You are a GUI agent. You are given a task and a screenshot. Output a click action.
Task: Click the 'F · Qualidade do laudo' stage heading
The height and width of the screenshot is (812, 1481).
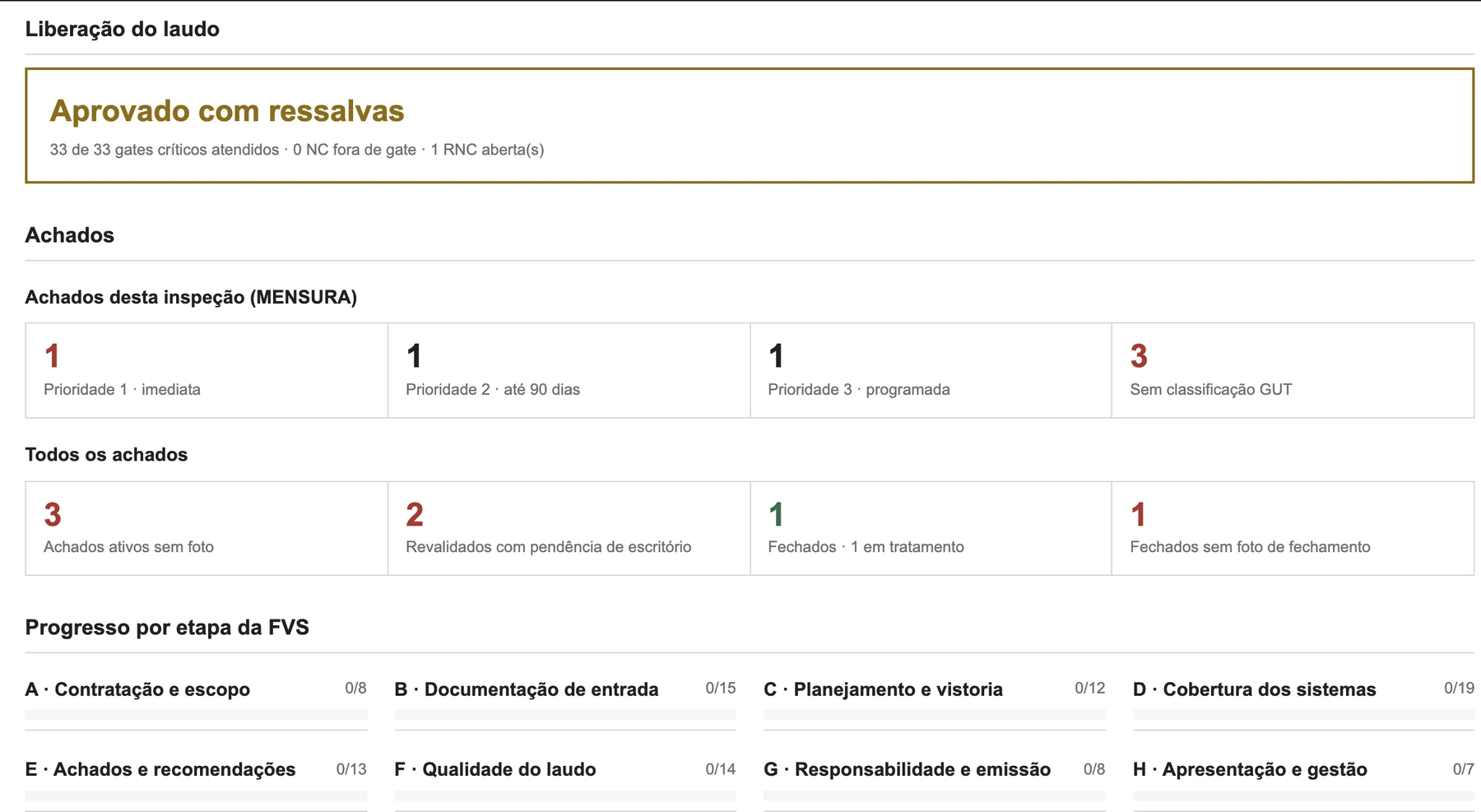(495, 769)
